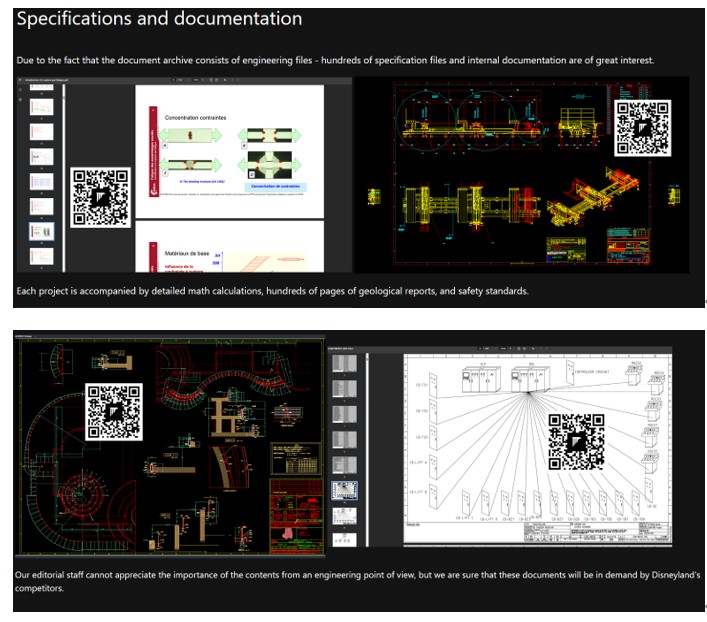Click blue 'Concentration de contrainte' caption box
Image resolution: width=707 pixels, height=622 pixels.
tap(275, 186)
